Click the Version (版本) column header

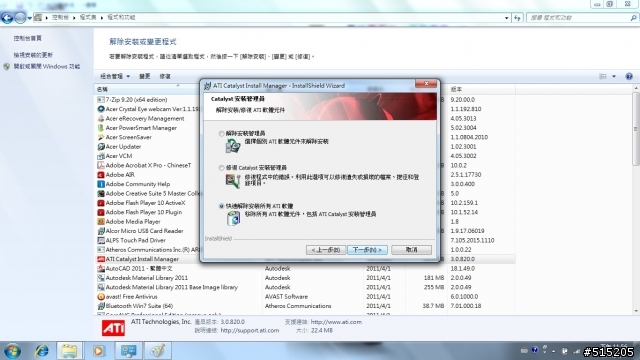coord(482,89)
